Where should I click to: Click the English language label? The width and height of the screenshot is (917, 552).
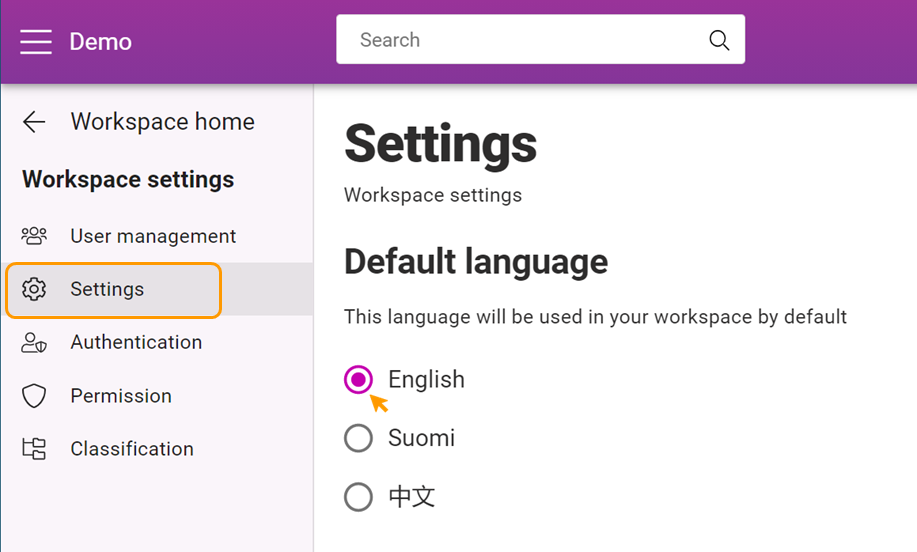[x=426, y=380]
